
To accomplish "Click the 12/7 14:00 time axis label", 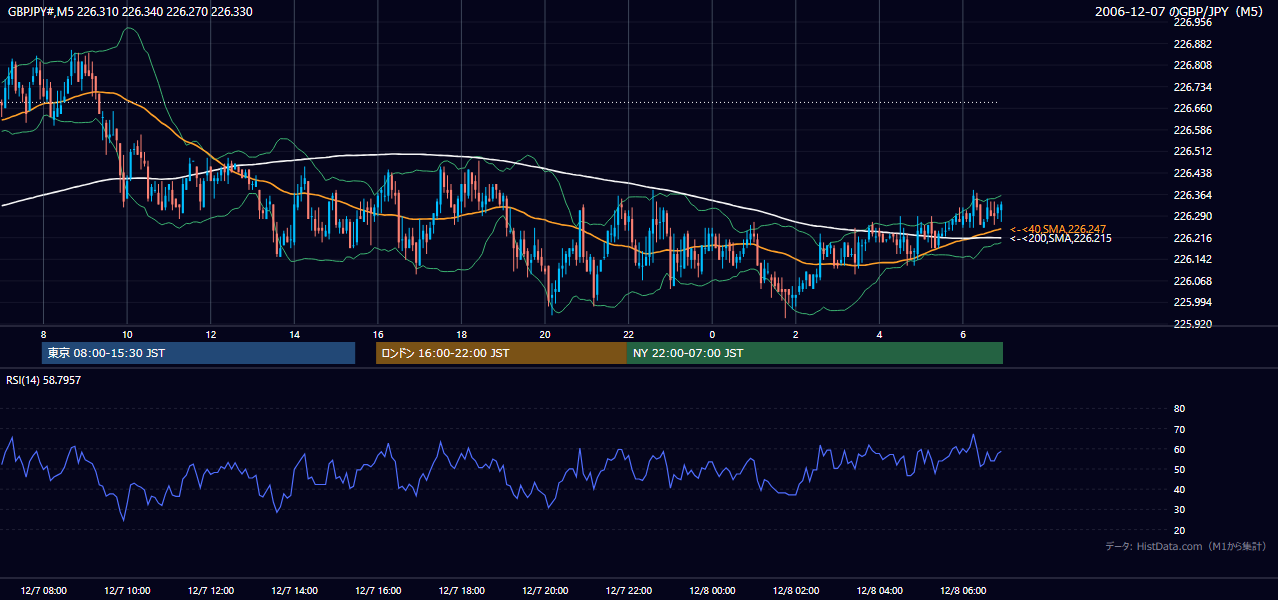I will pyautogui.click(x=294, y=591).
